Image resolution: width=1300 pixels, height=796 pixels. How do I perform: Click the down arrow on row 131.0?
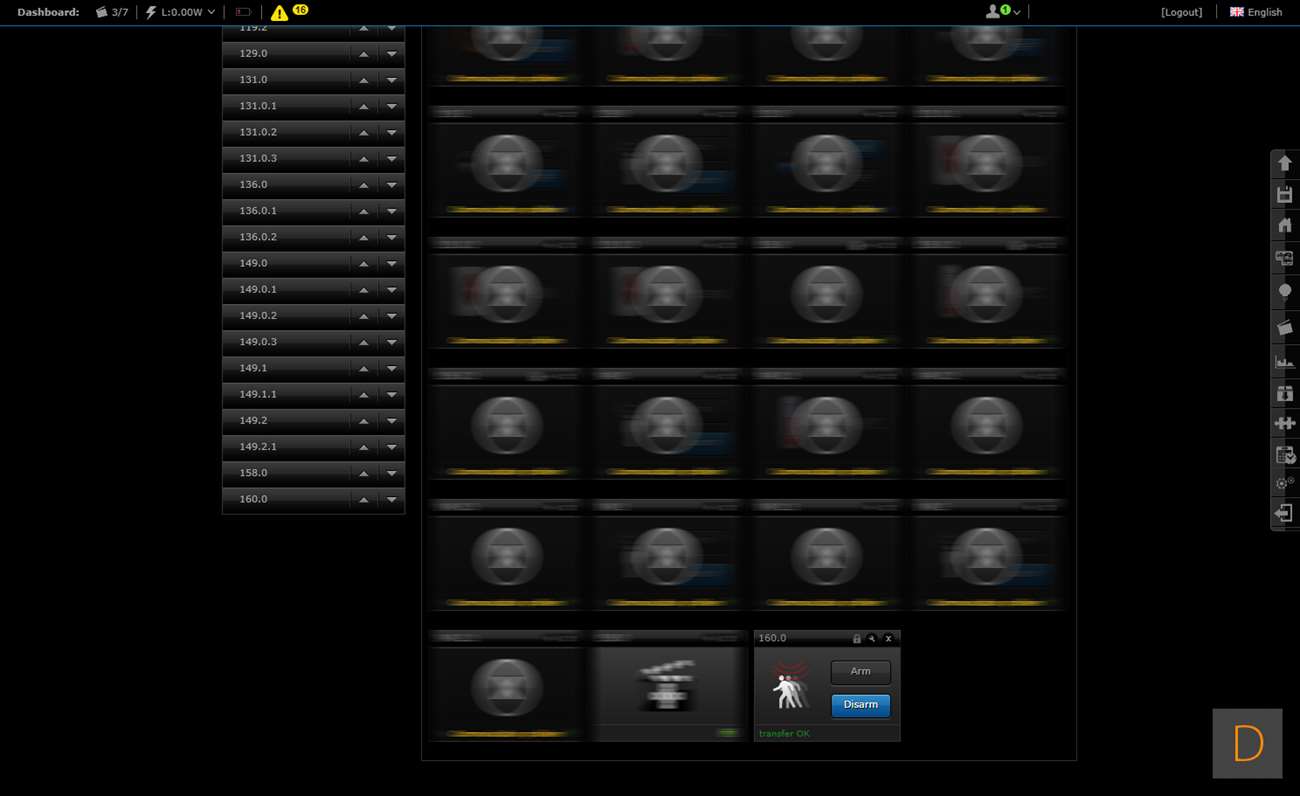coord(392,80)
